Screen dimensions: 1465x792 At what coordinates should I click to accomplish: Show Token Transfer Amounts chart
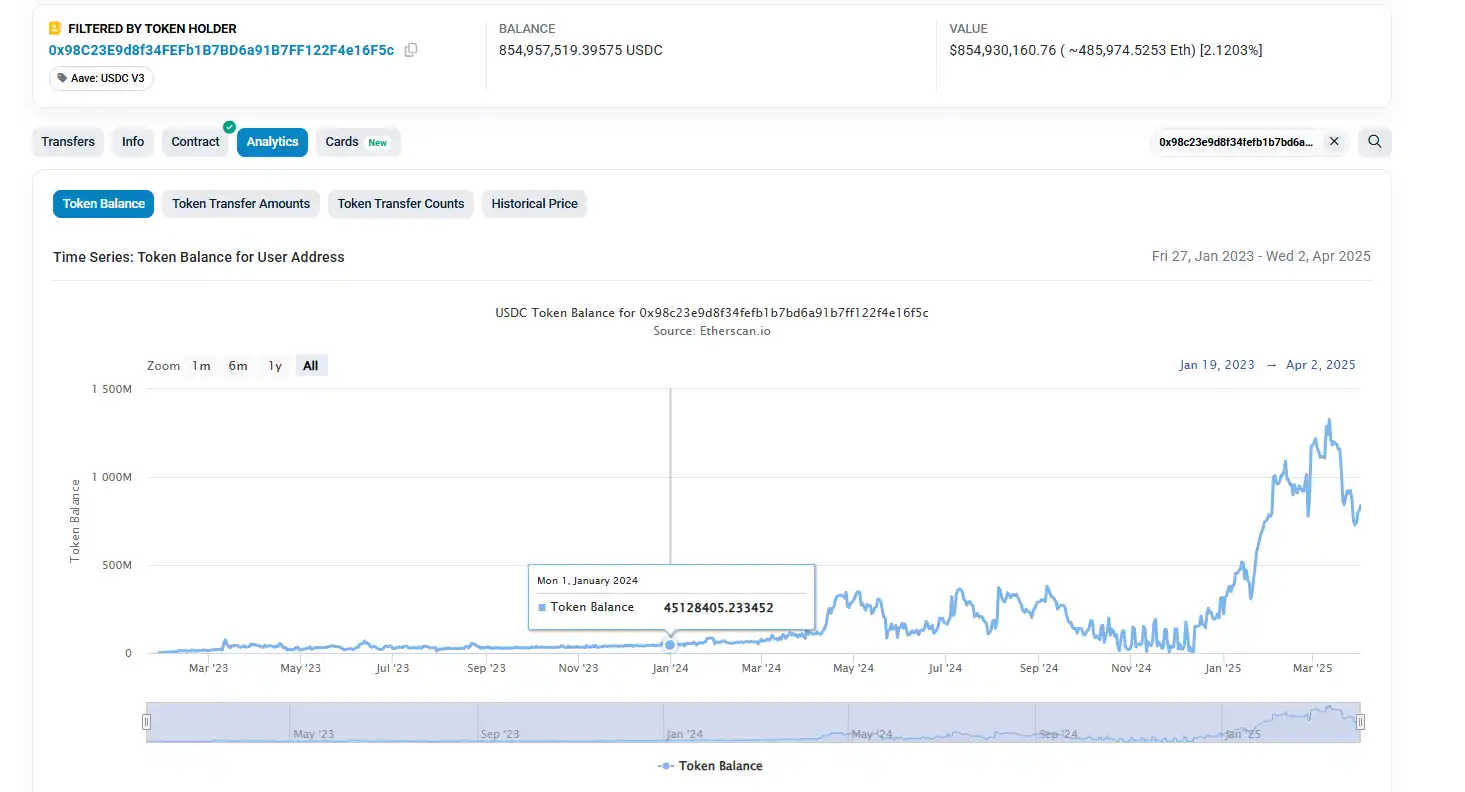241,204
